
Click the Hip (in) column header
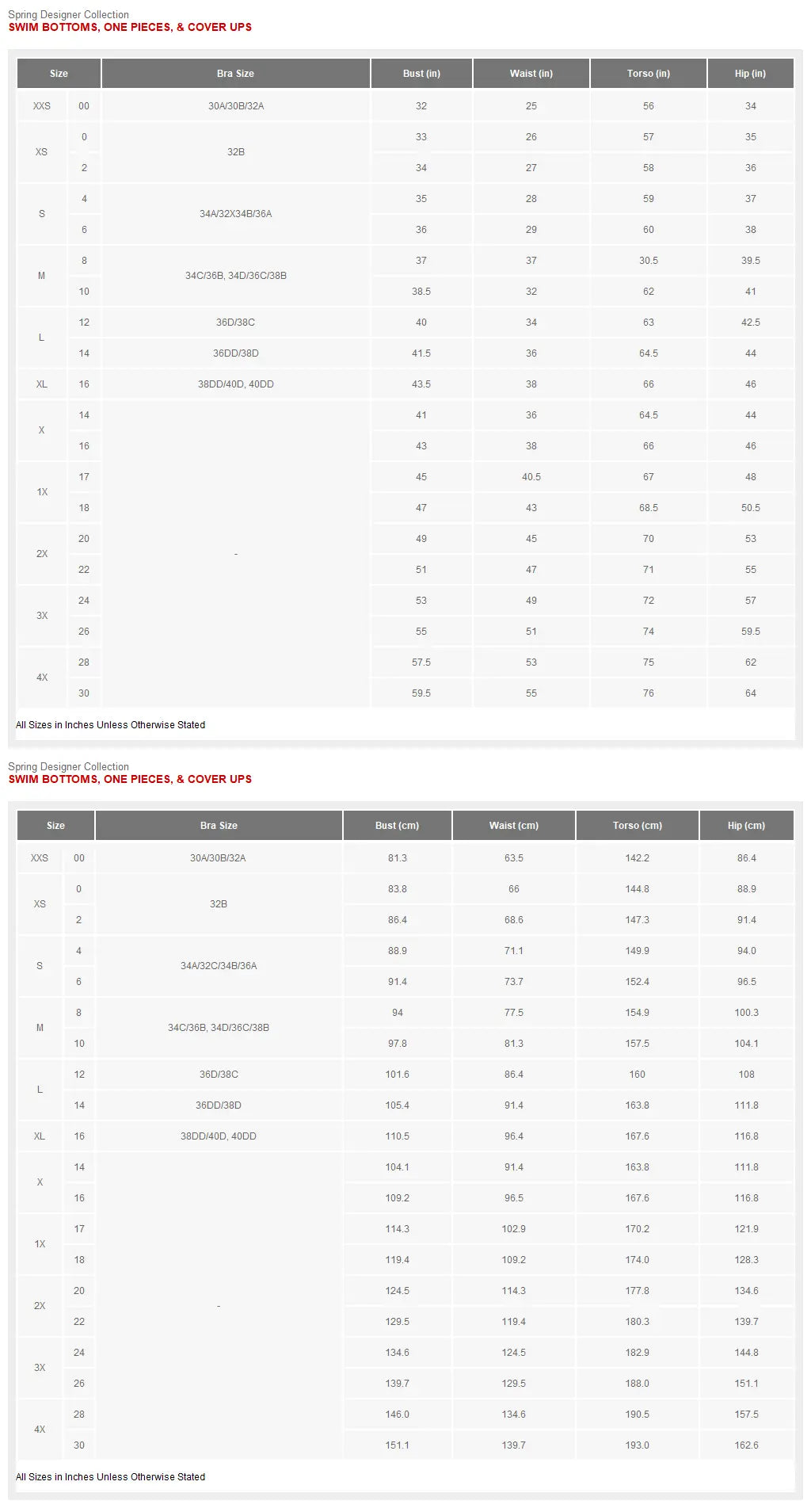[x=750, y=74]
